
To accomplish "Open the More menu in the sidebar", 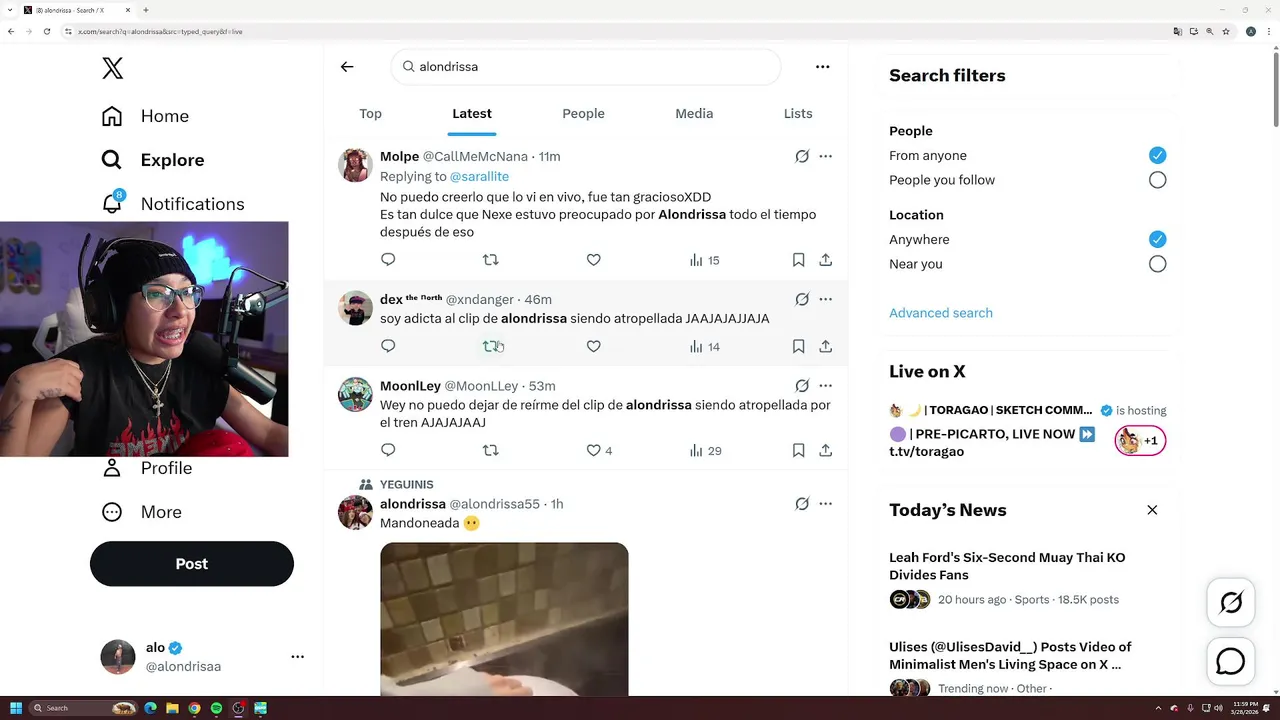I will pyautogui.click(x=142, y=512).
